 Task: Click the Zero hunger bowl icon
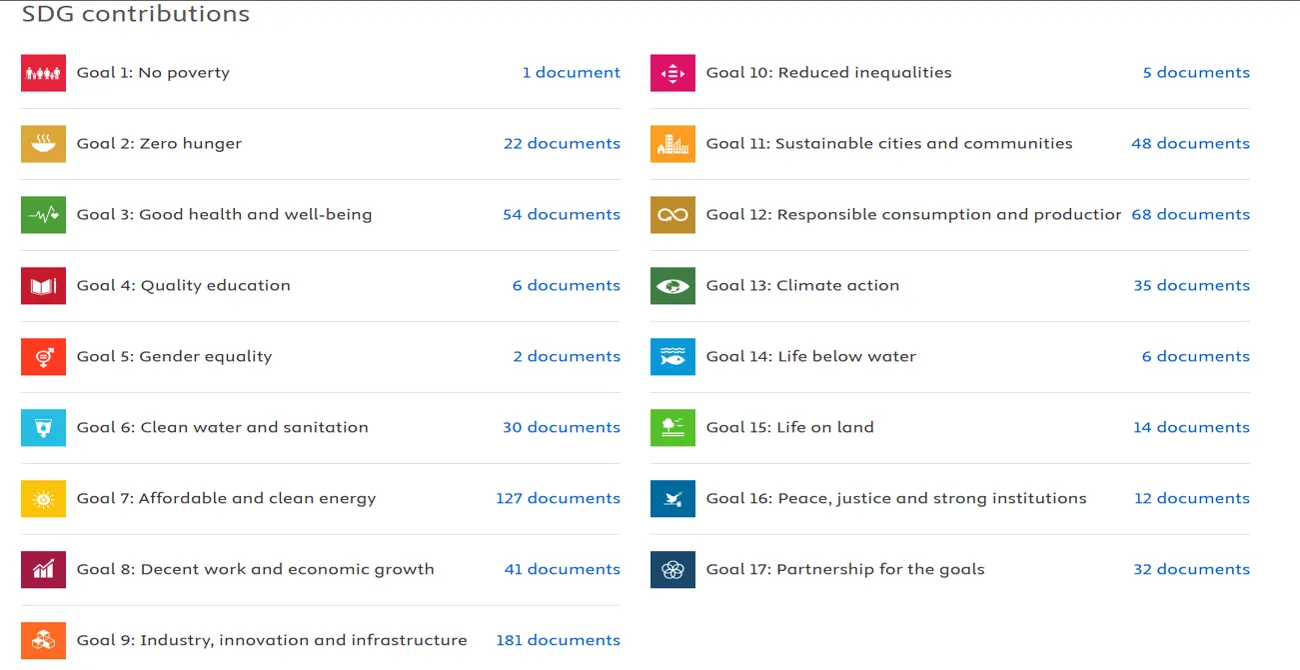pyautogui.click(x=43, y=144)
